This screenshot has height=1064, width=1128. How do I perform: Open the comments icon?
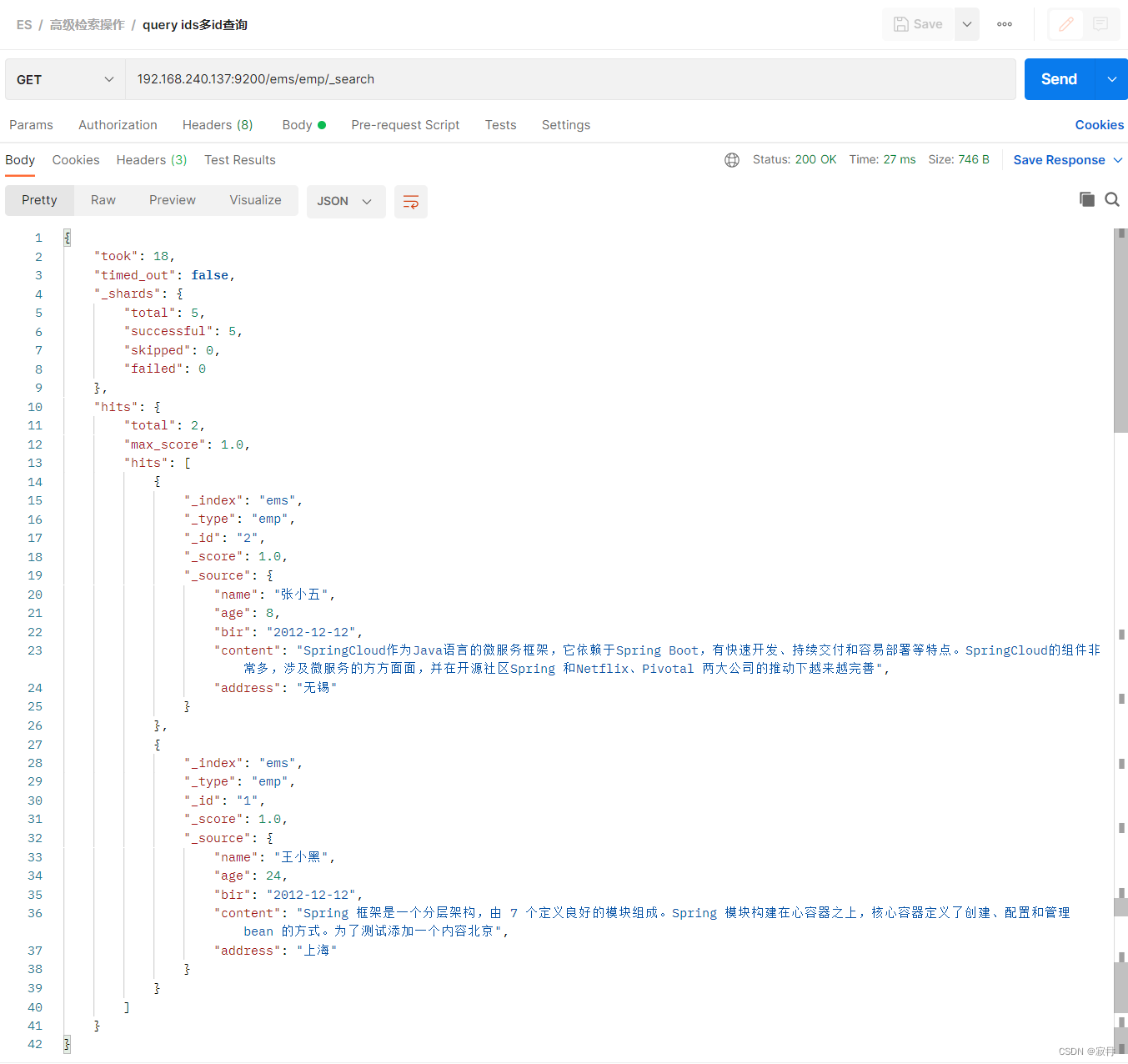(1100, 24)
